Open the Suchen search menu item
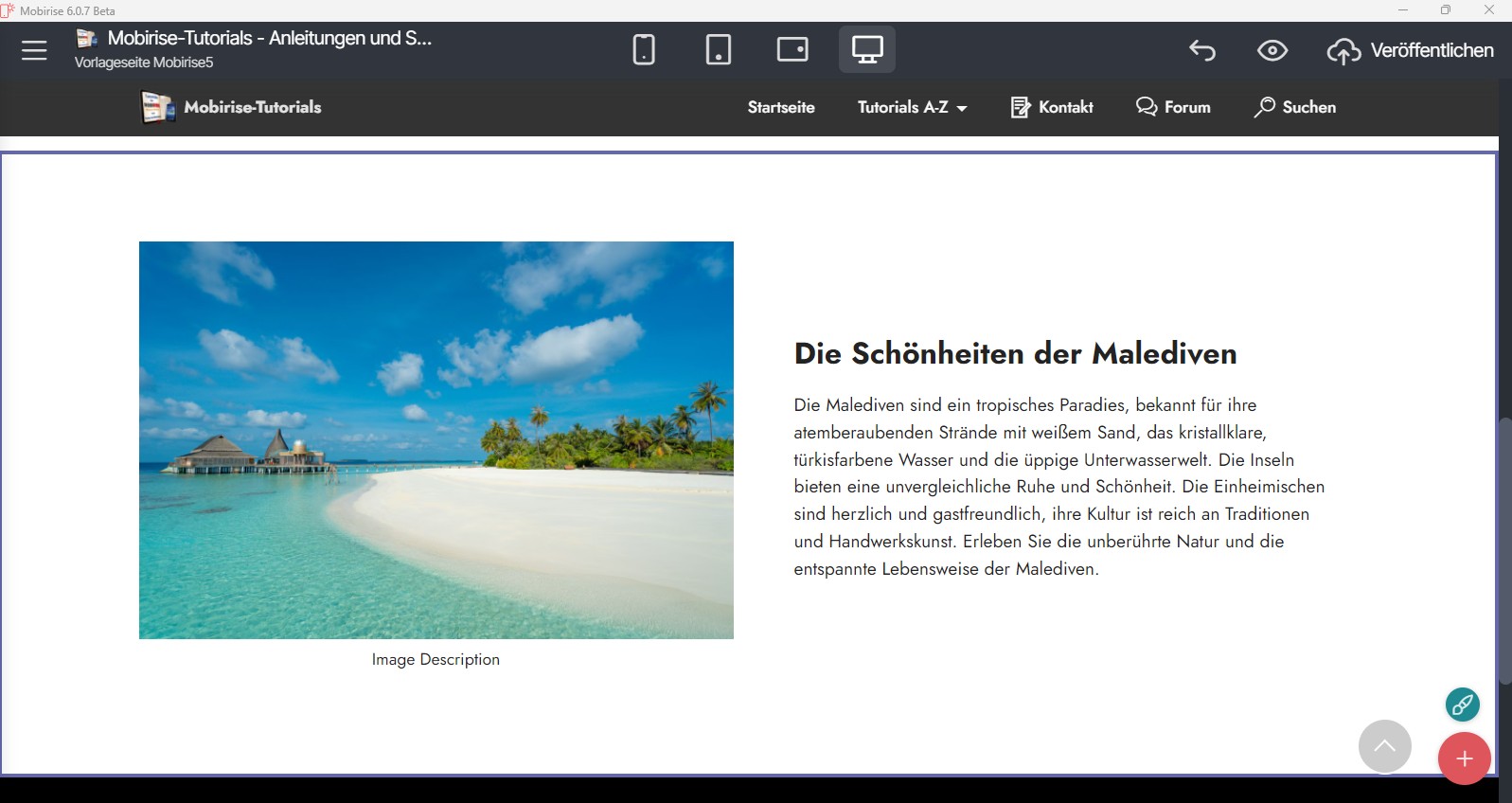 click(x=1294, y=107)
